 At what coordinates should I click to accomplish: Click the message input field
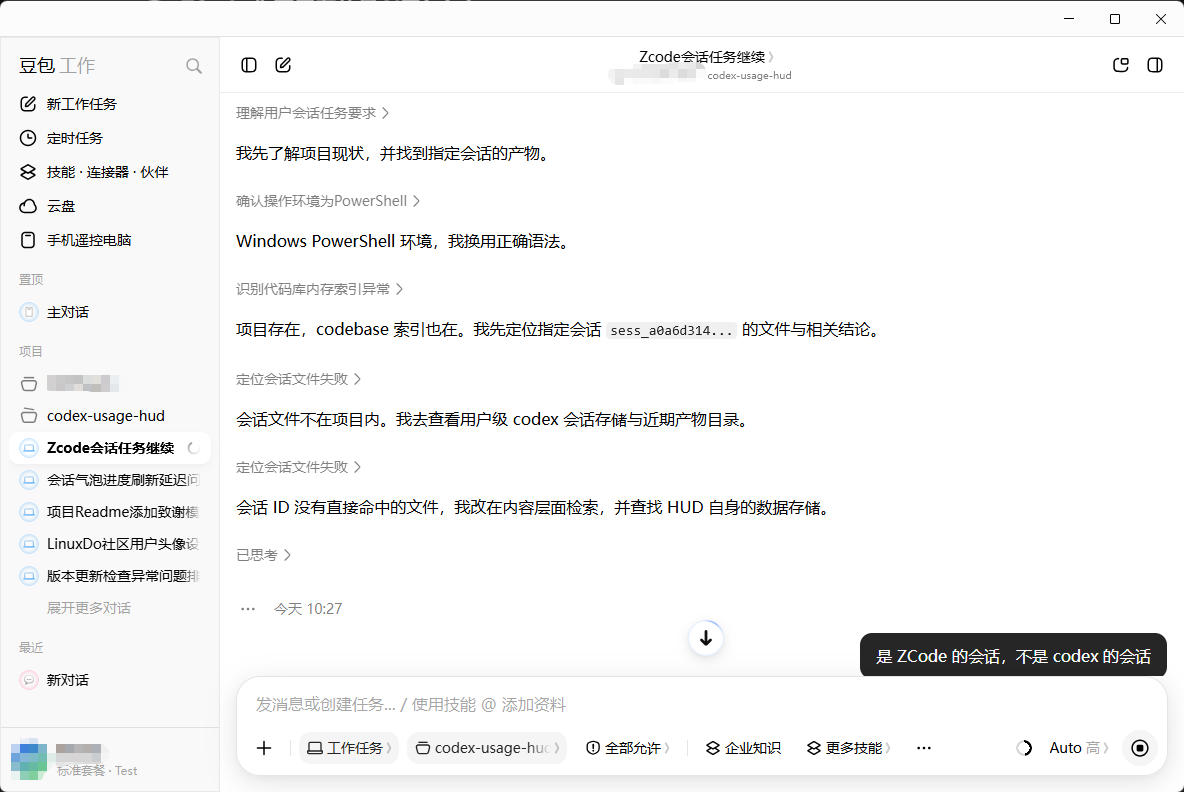tap(701, 704)
